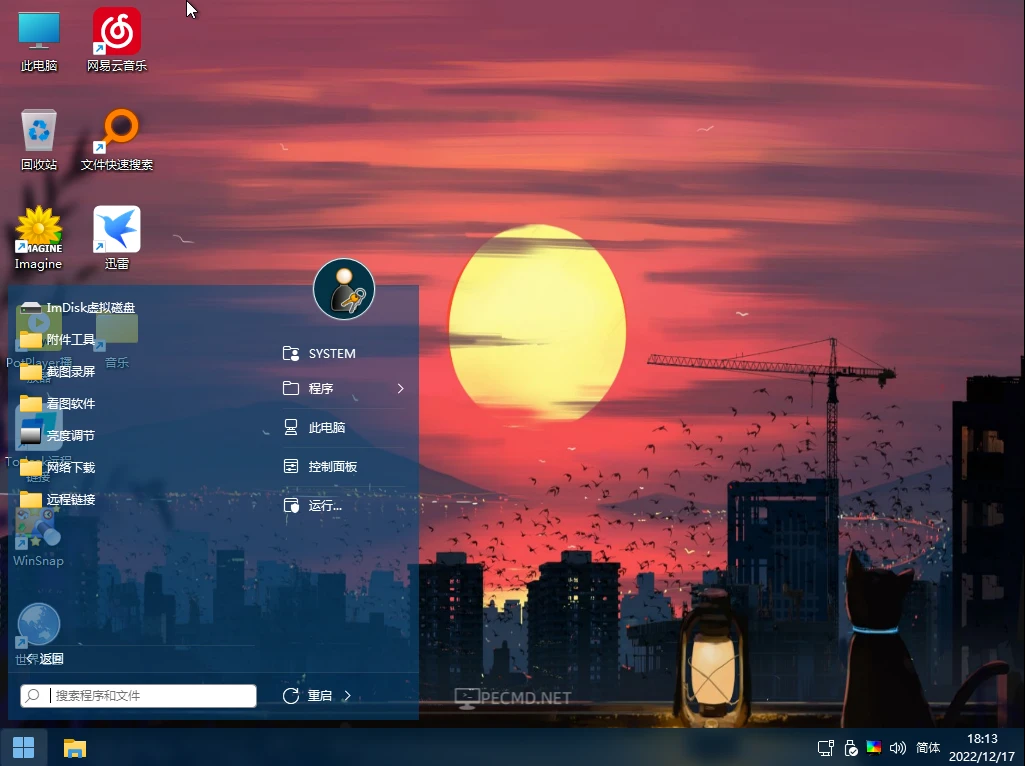Launch 文件快速搜索 desktop shortcut
This screenshot has height=766, width=1025.
click(116, 140)
